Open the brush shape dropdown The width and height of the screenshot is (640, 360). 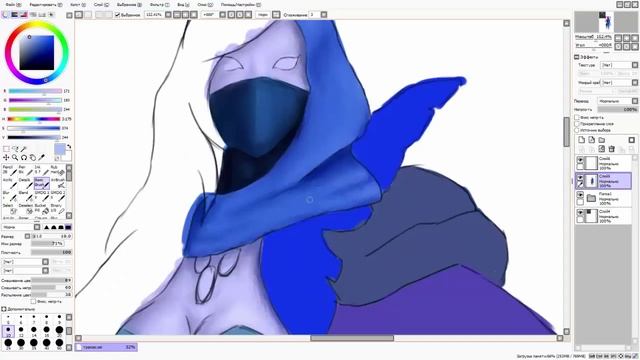click(25, 262)
